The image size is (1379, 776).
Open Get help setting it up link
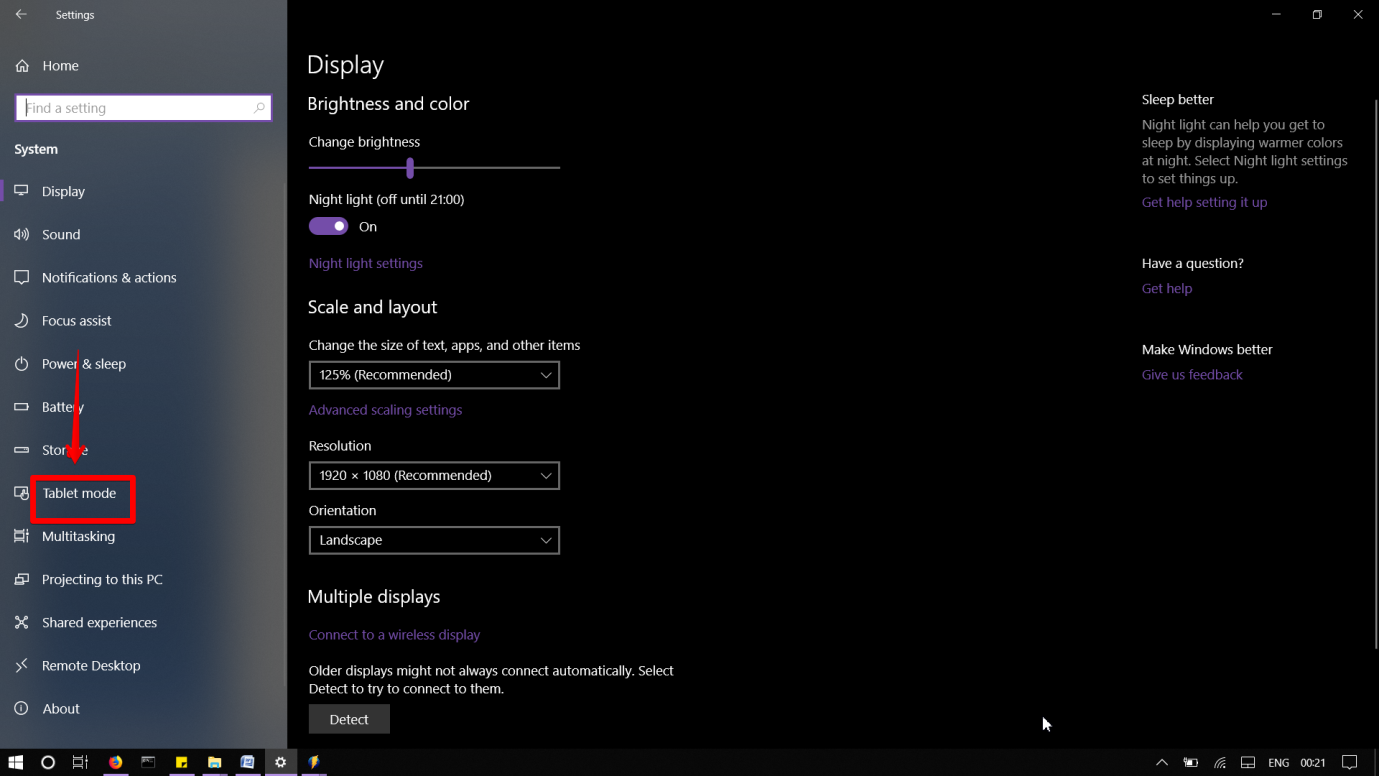click(1204, 202)
